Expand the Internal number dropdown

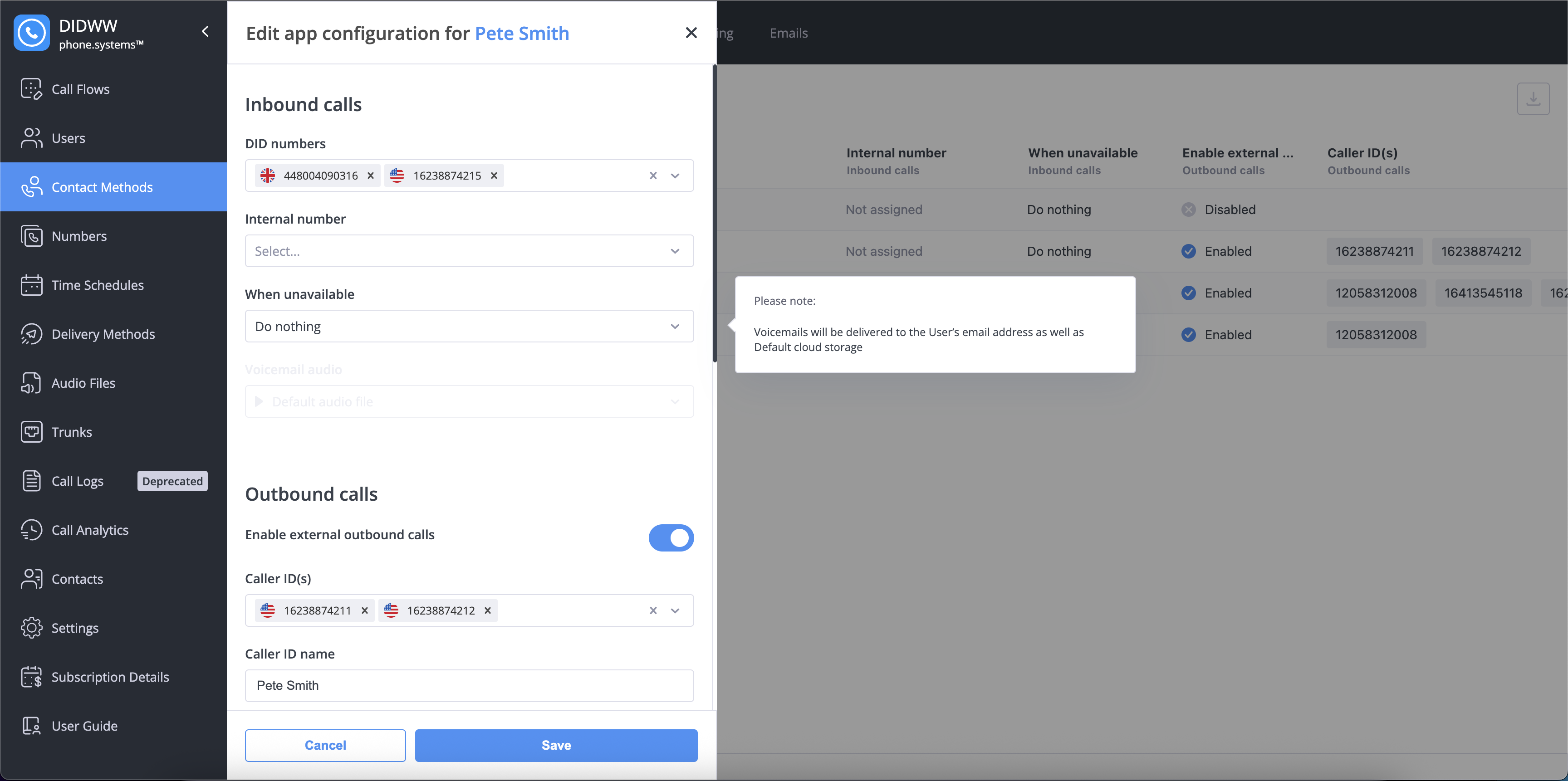469,251
